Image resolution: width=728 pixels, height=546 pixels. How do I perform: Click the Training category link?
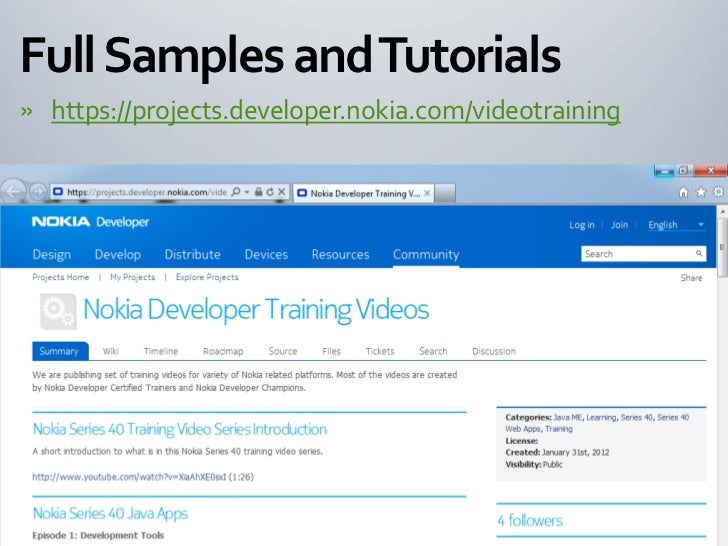559,429
